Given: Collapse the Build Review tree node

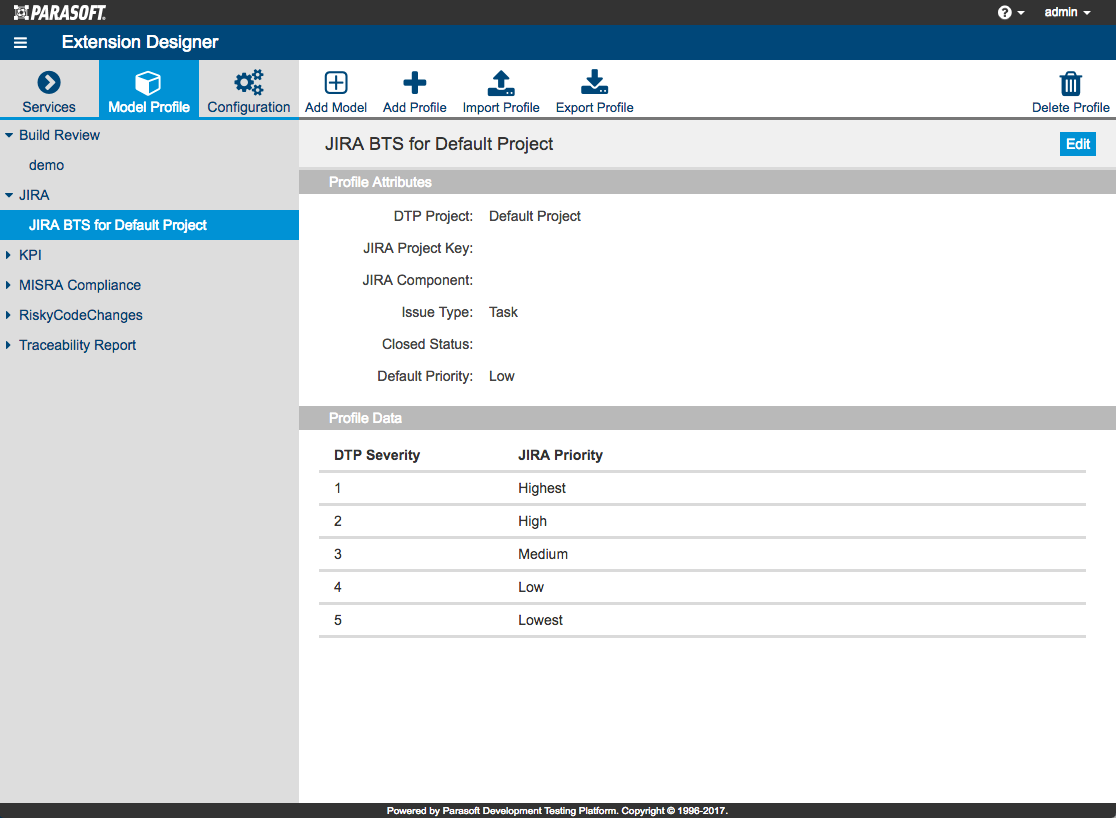Looking at the screenshot, I should pyautogui.click(x=9, y=135).
